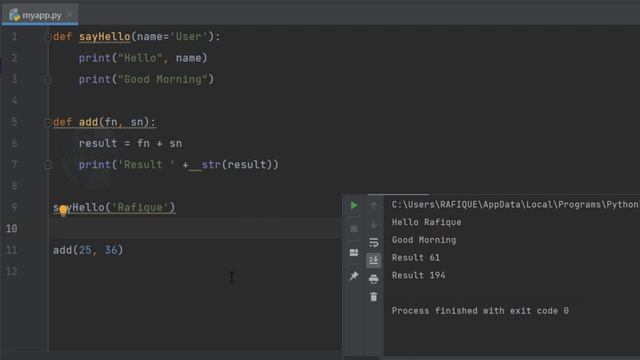Place cursor on empty line 10

tap(196, 229)
